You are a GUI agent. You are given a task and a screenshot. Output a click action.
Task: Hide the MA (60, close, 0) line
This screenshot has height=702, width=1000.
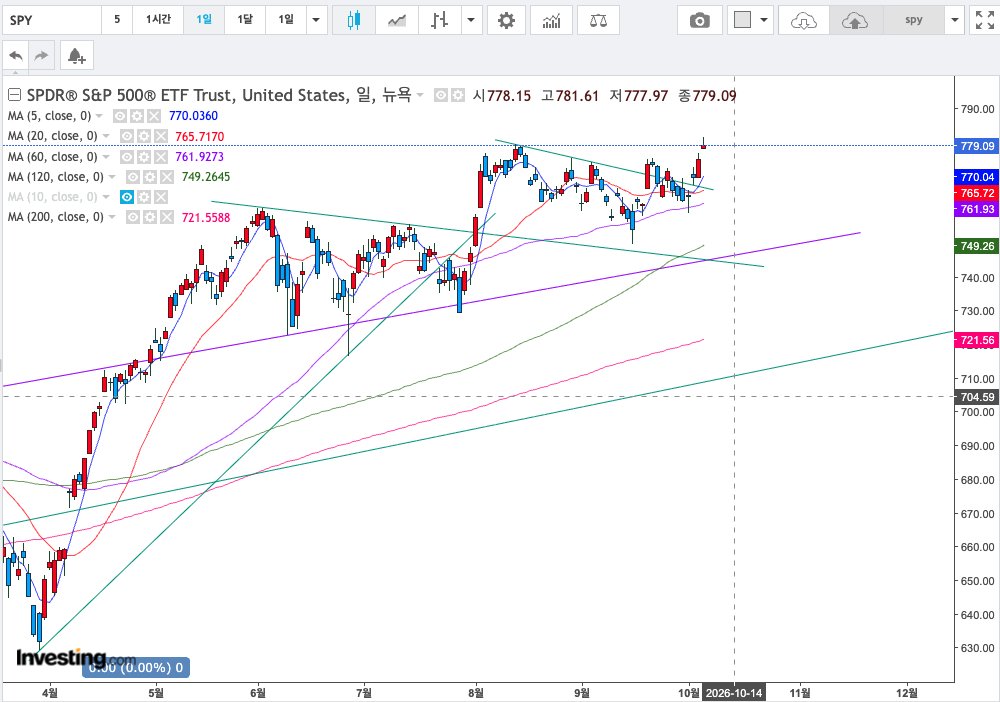coord(127,157)
